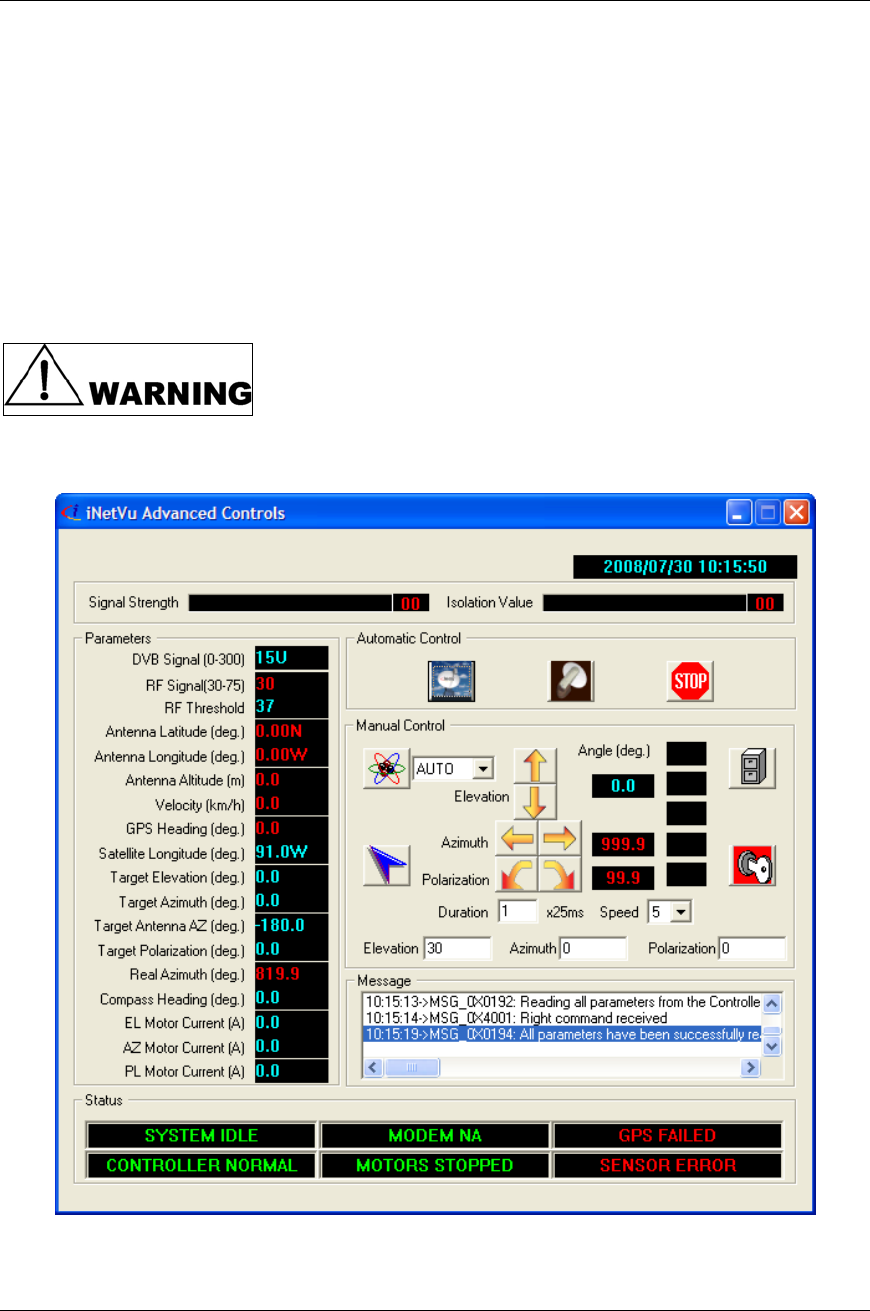The image size is (870, 1311).
Task: Click the atom icon in Manual Control
Action: point(386,768)
